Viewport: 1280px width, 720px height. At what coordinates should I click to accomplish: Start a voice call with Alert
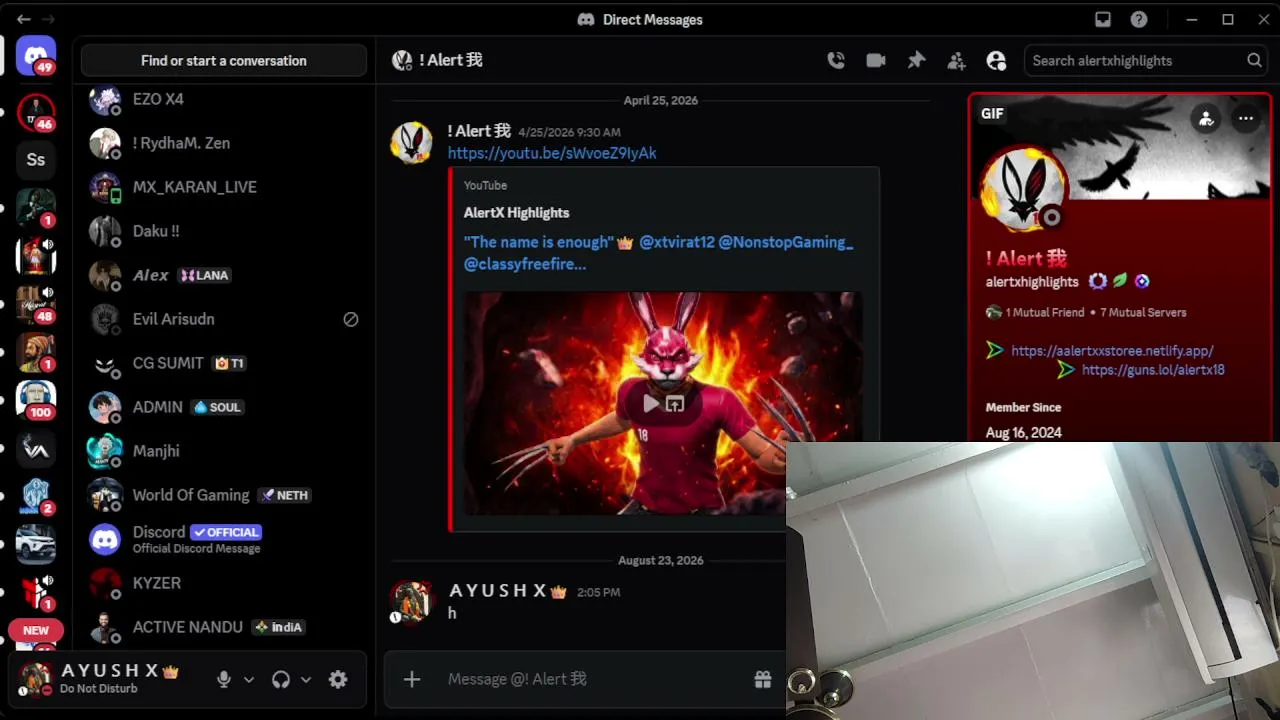coord(836,60)
